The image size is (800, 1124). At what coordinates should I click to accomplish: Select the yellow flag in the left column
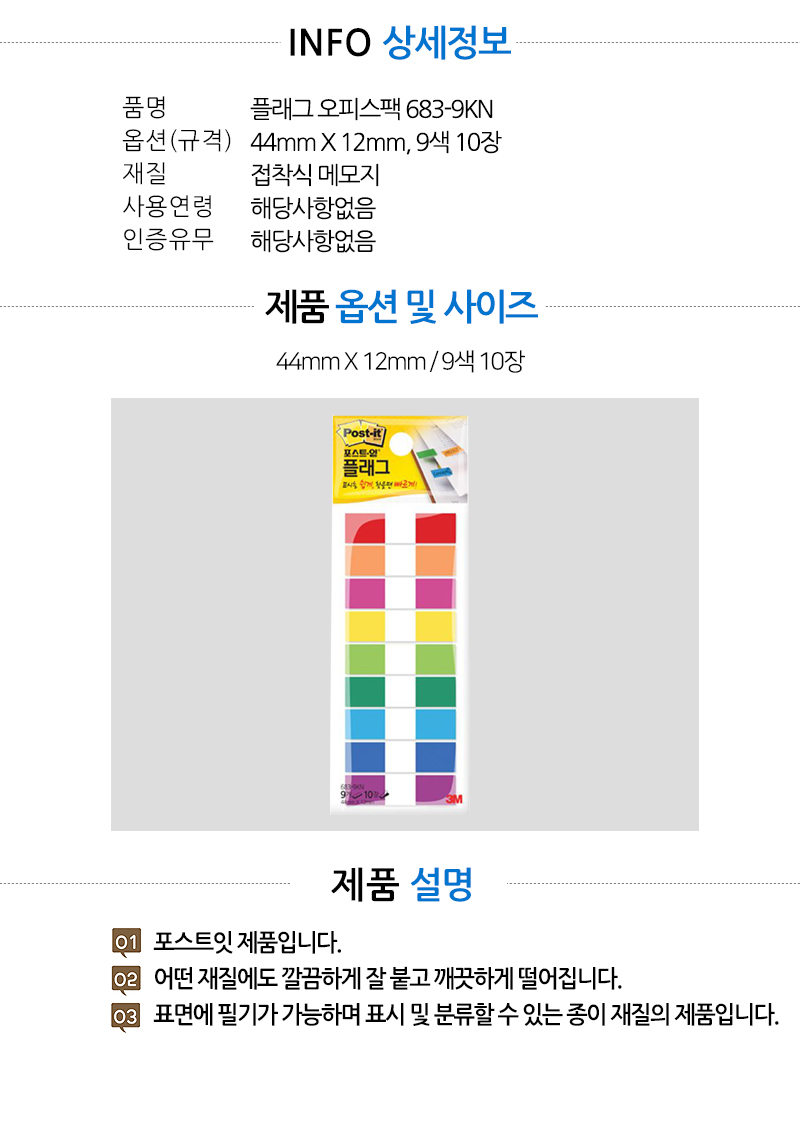click(x=365, y=625)
